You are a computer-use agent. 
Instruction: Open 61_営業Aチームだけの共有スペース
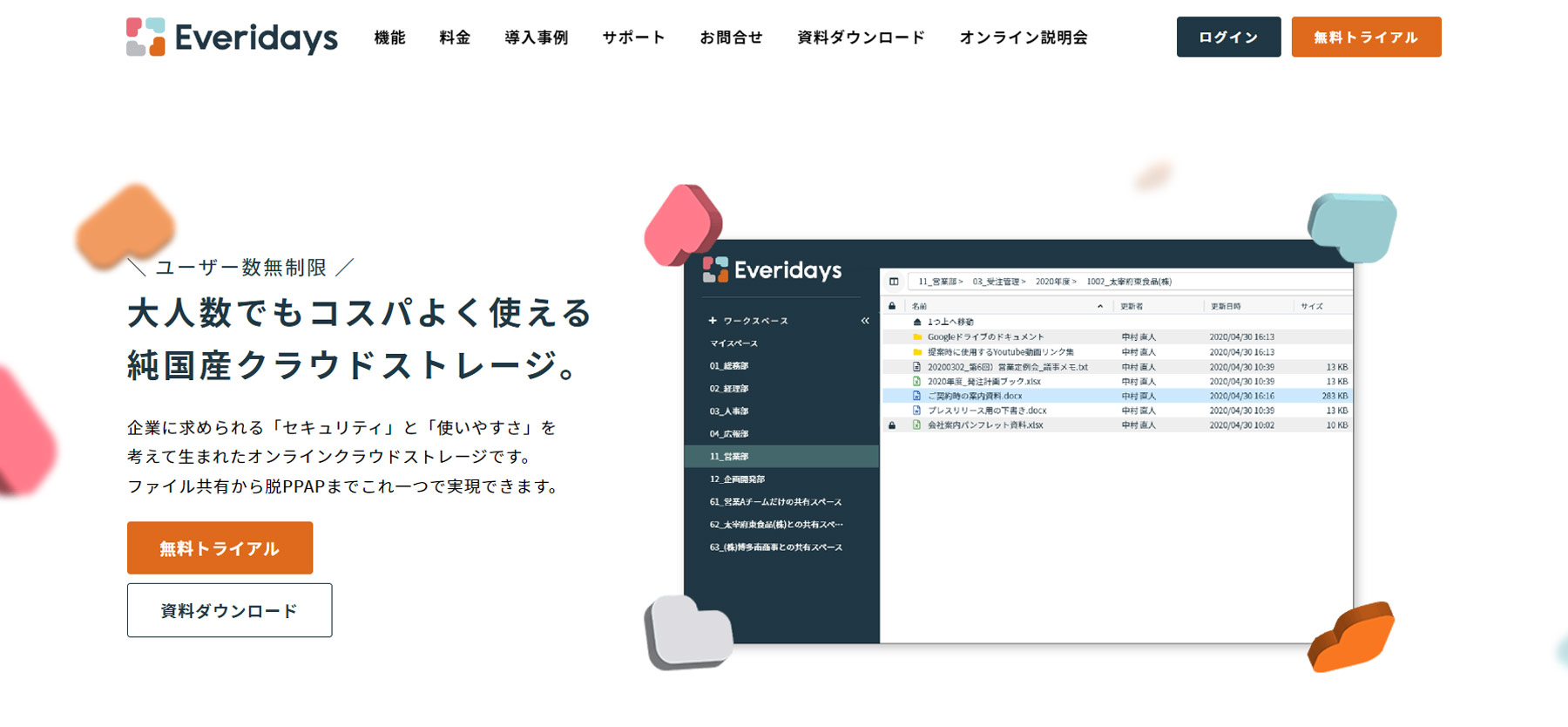tap(775, 502)
